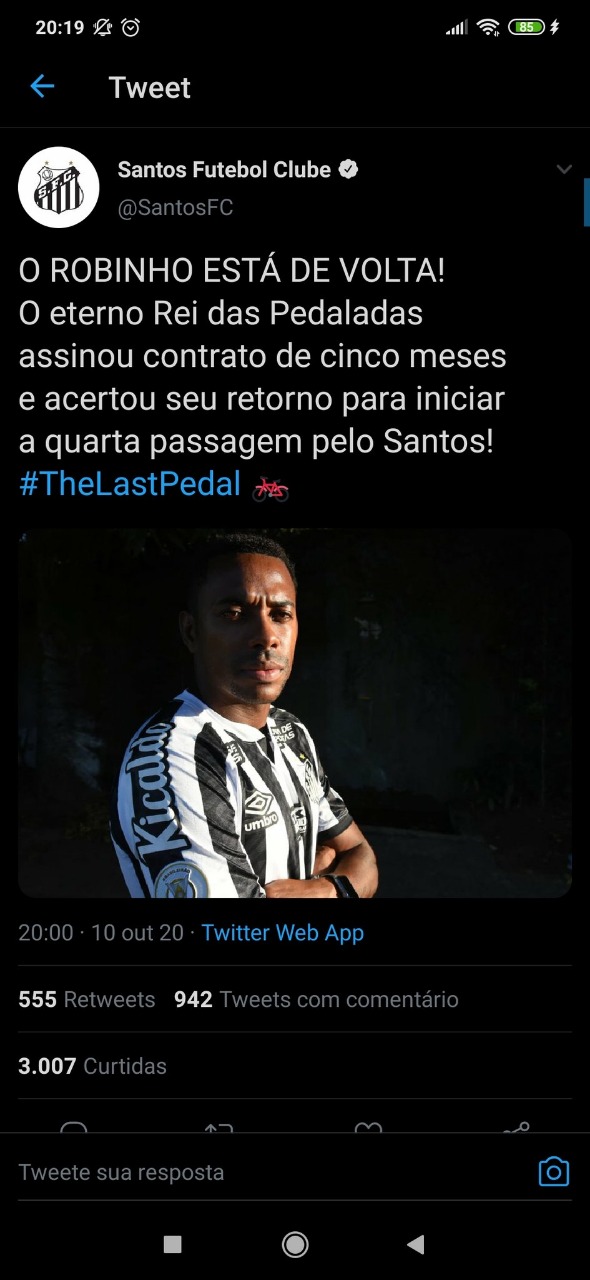Viewport: 590px width, 1280px height.
Task: Open the camera icon in reply bar
Action: 554,1171
